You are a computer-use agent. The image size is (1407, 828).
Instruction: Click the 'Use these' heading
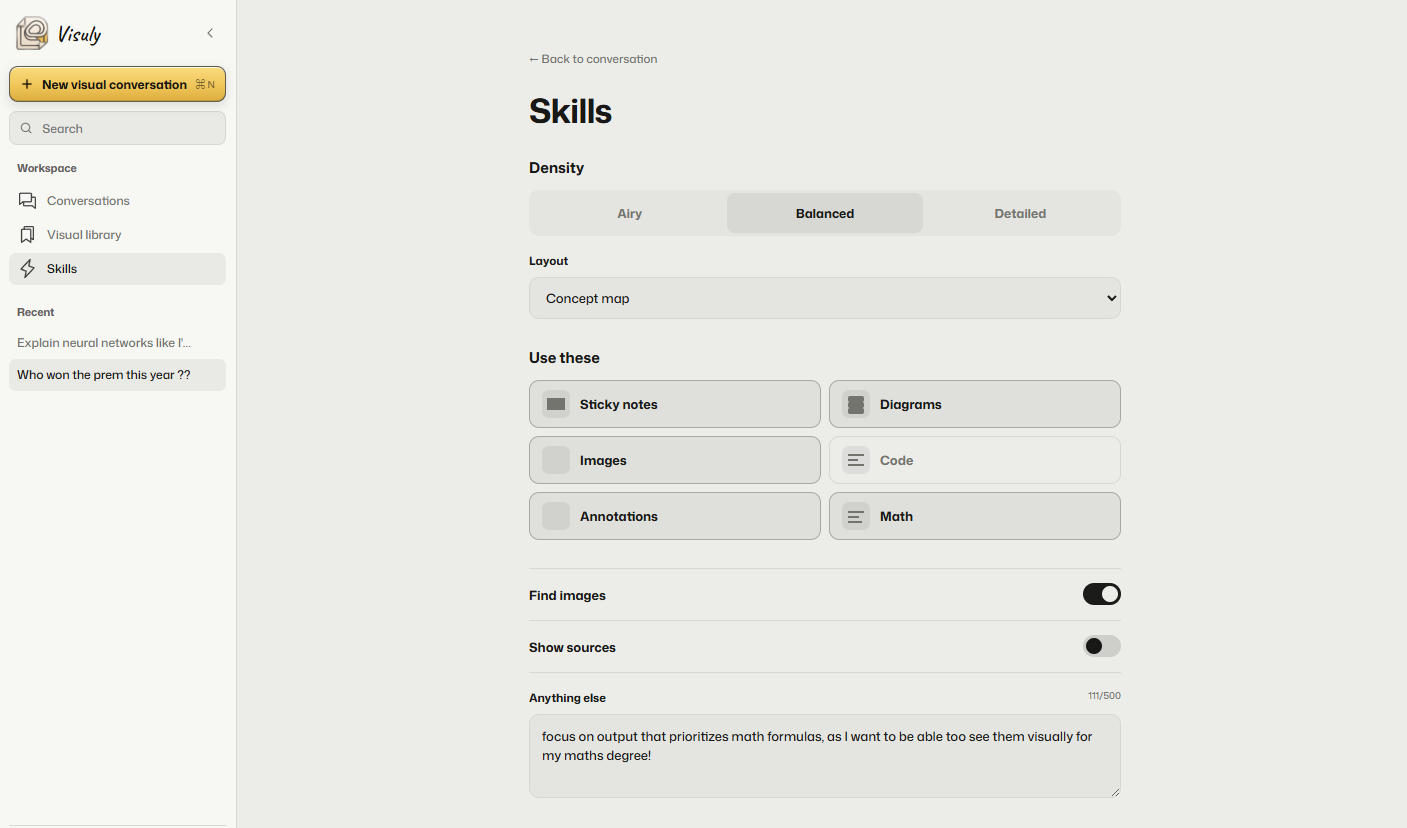pos(564,358)
